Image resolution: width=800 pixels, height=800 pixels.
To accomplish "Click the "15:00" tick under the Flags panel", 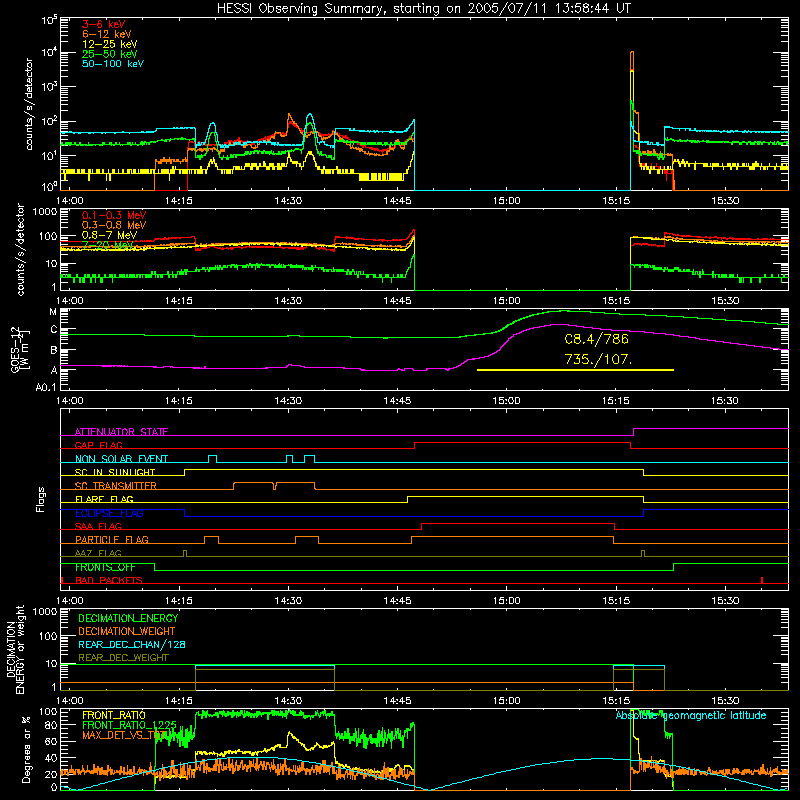I will 507,601.
